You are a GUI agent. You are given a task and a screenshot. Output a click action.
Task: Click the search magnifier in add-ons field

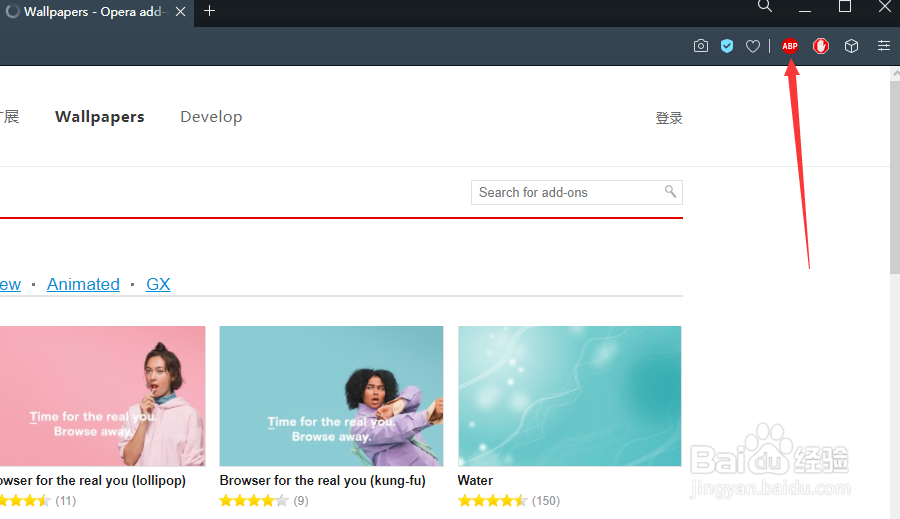coord(670,191)
